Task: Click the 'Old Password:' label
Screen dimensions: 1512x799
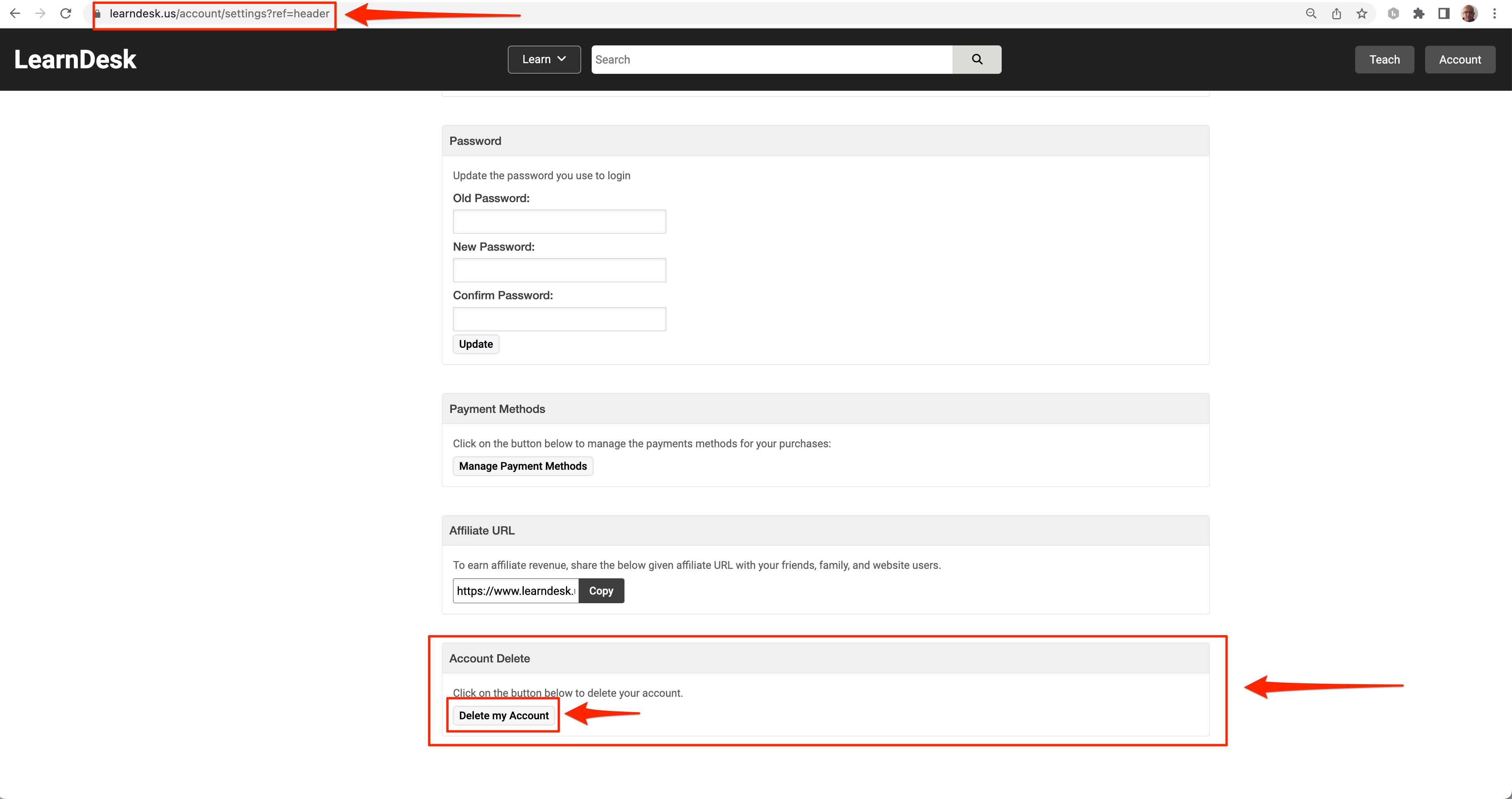Action: [x=491, y=198]
